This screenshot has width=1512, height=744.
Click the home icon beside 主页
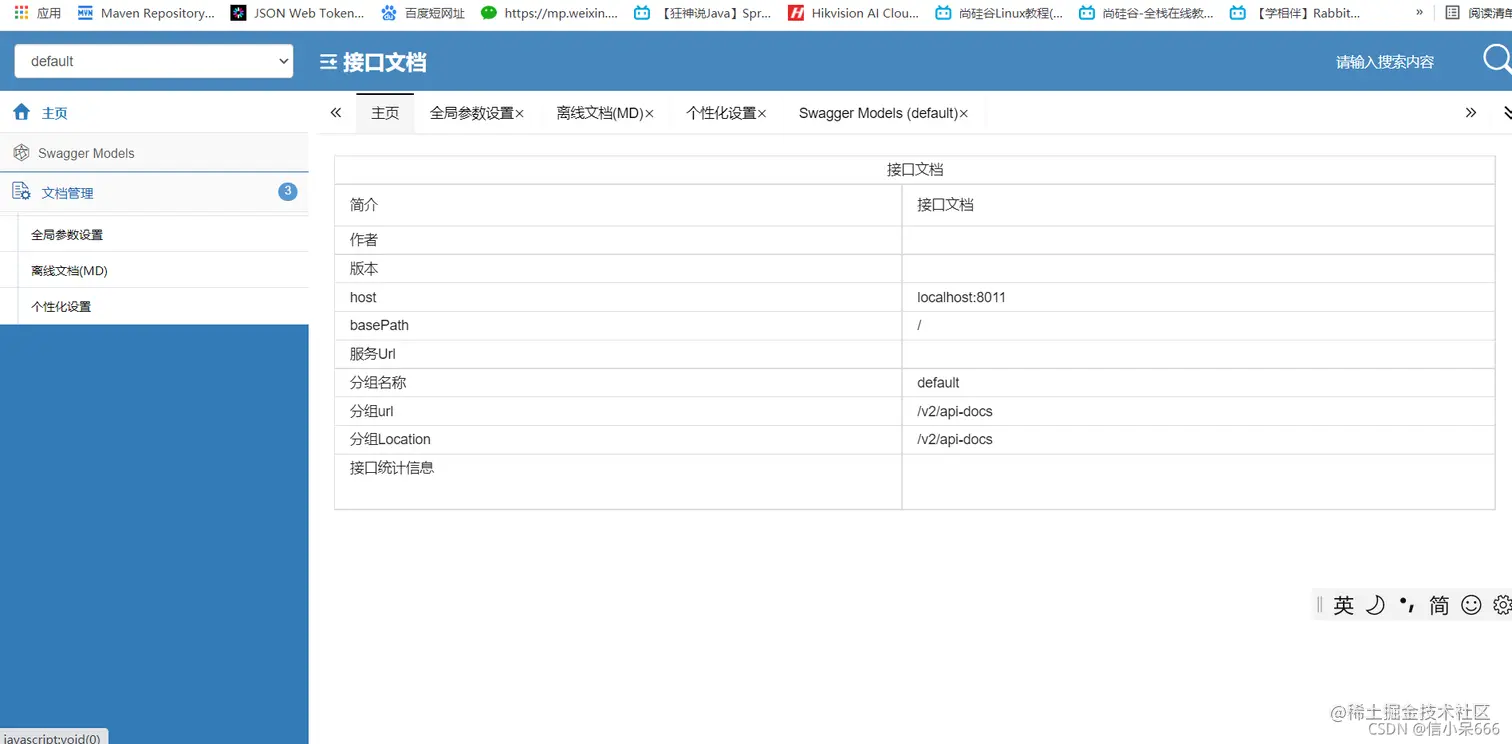pos(21,112)
